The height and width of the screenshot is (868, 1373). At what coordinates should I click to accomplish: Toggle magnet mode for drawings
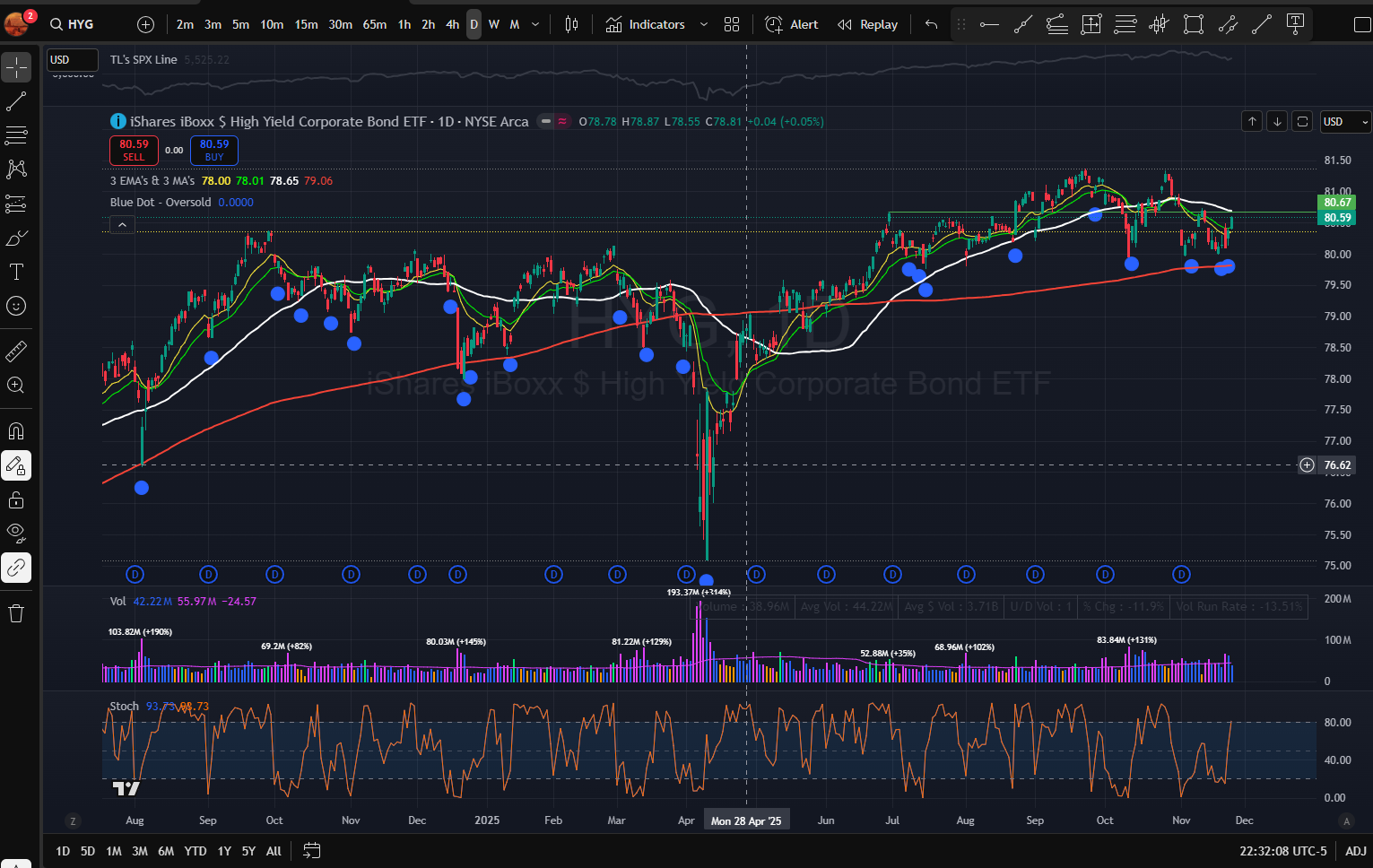coord(16,431)
